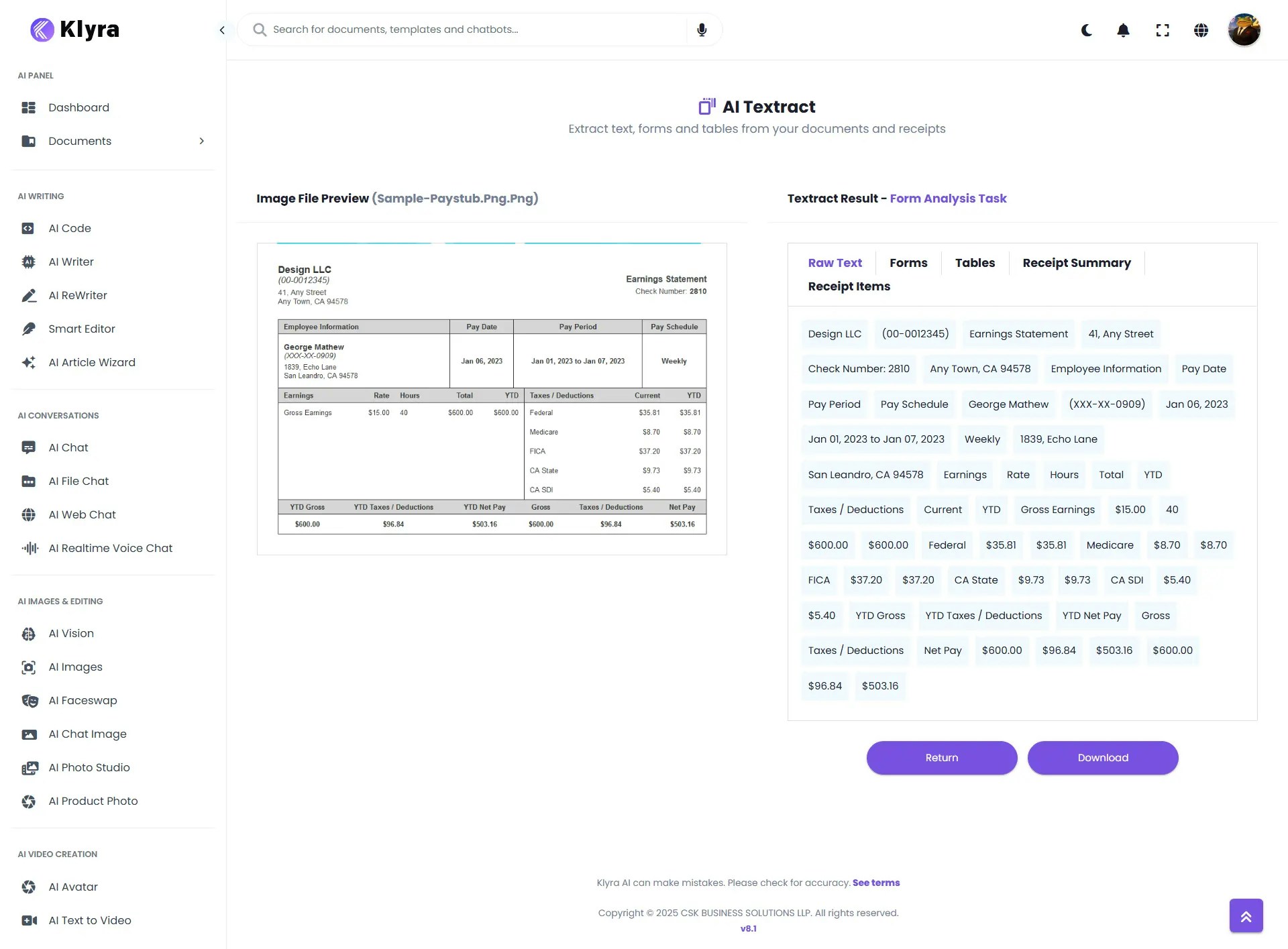Open the Receipt Summary tab

(1076, 263)
